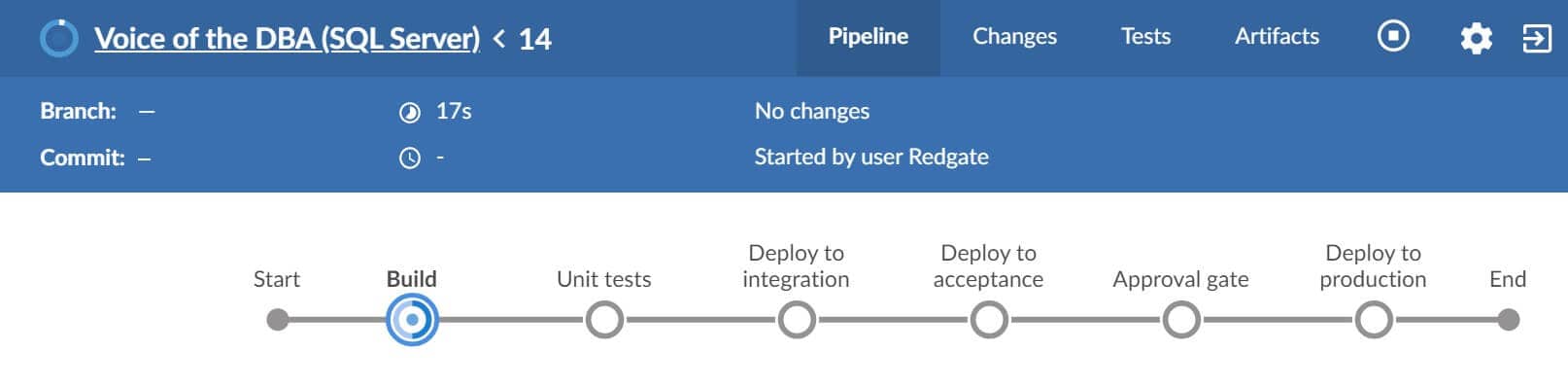Select the Start node of the pipeline
The image size is (1568, 386).
[278, 319]
